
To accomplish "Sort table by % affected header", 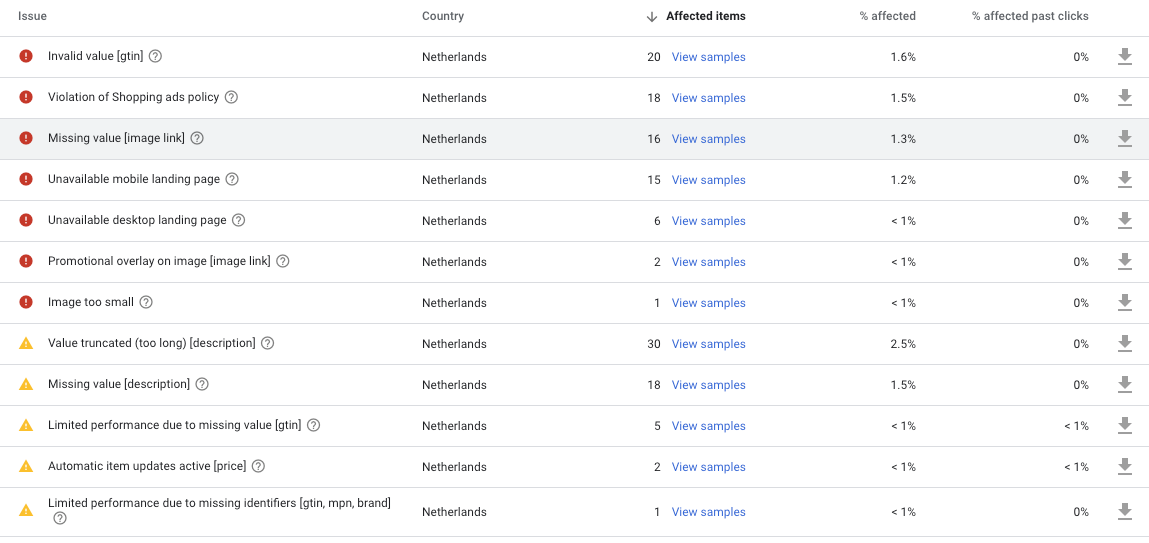I will (887, 16).
